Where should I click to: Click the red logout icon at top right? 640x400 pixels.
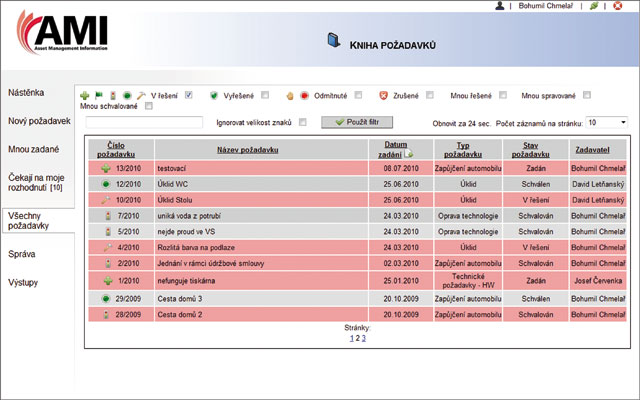[x=618, y=6]
